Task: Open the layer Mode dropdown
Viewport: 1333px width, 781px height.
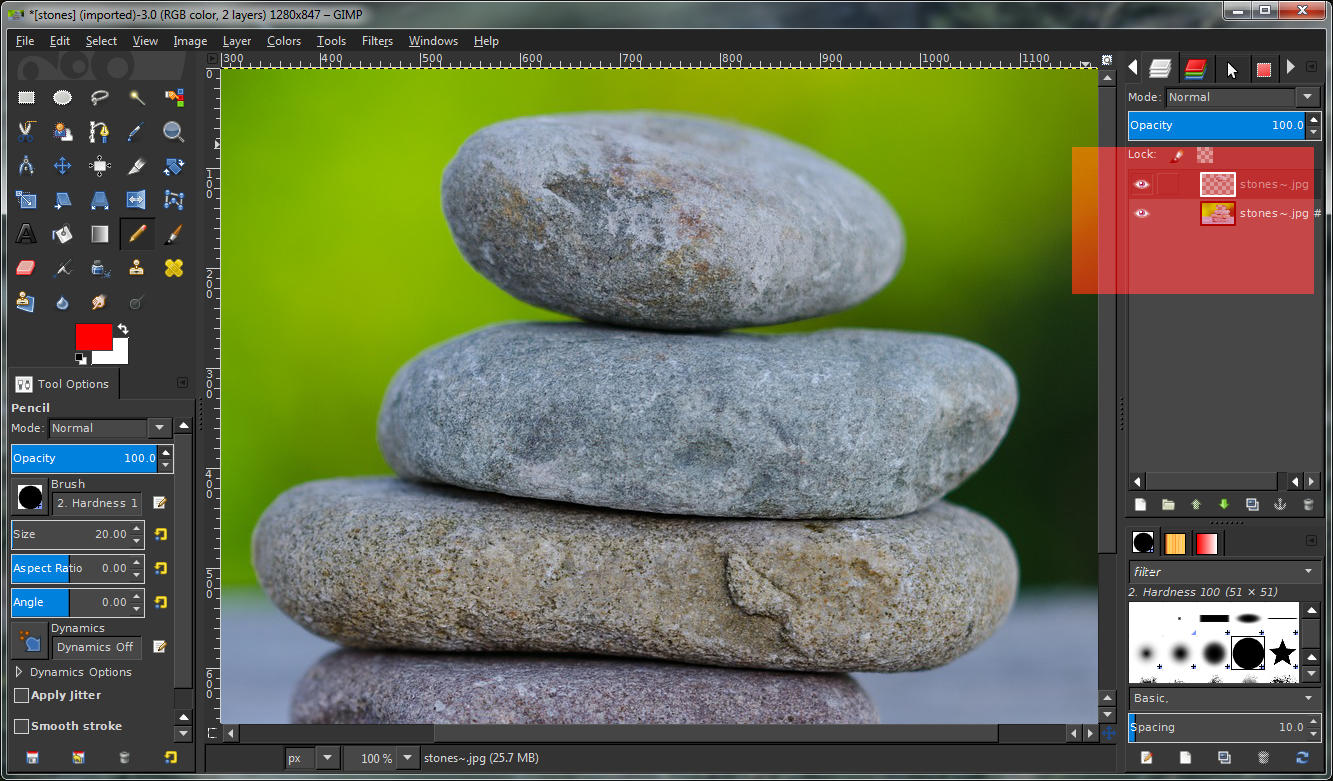Action: (x=1243, y=97)
